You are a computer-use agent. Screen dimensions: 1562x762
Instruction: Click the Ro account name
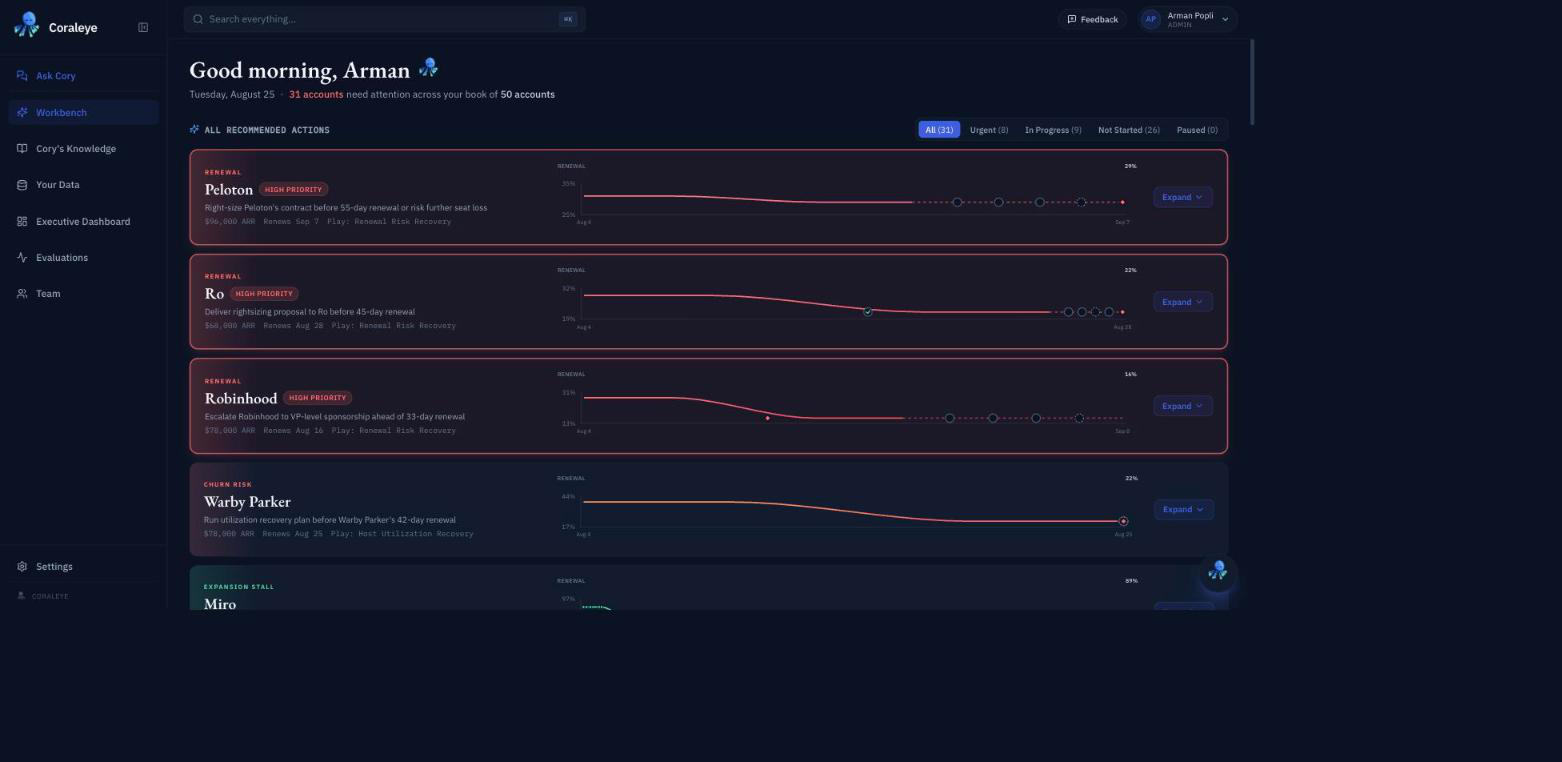click(x=214, y=293)
